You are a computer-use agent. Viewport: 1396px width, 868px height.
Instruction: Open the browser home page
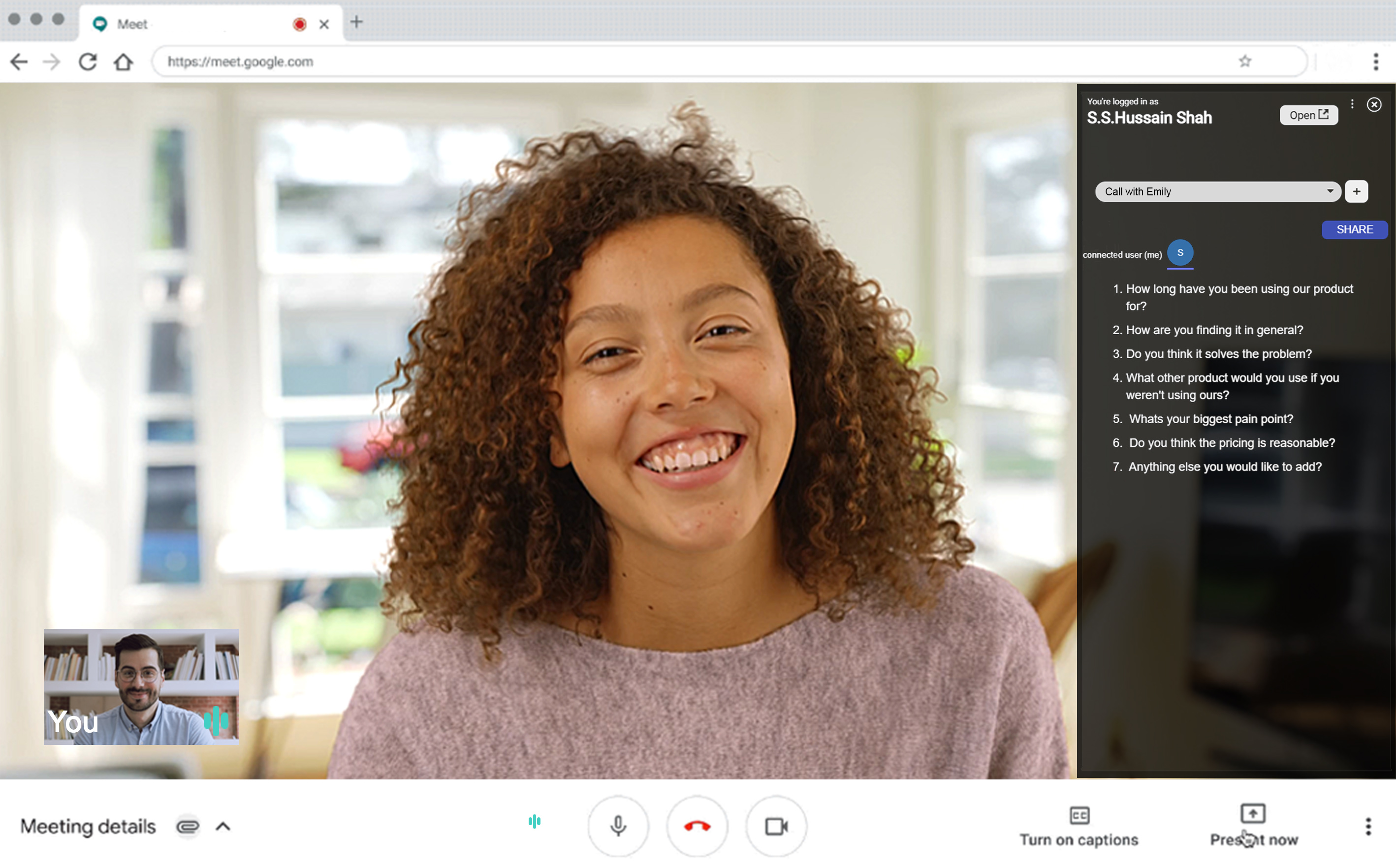click(123, 62)
